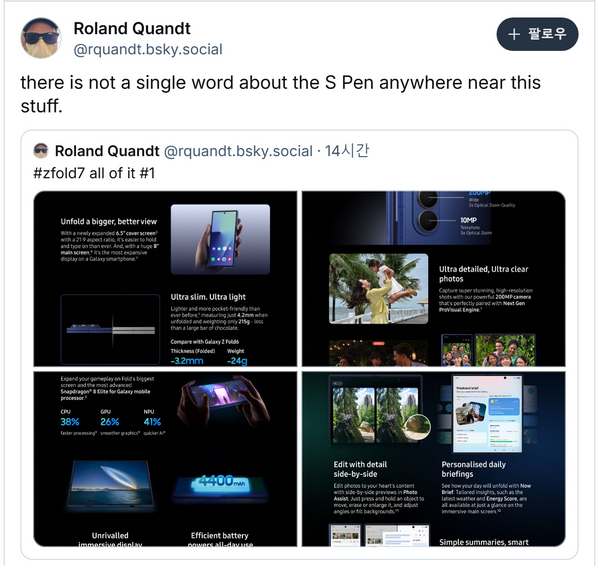The height and width of the screenshot is (566, 600).
Task: Click the 14시간 timestamp on the quoted post
Action: point(347,151)
